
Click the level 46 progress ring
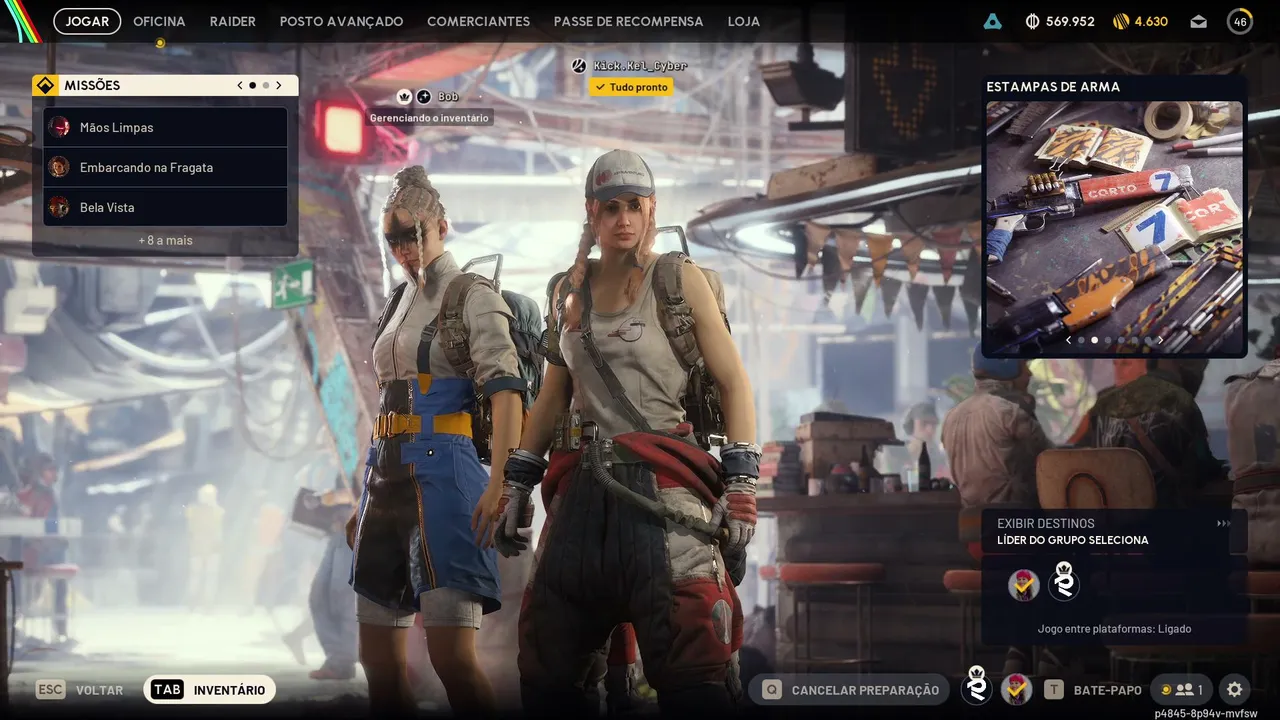tap(1240, 21)
